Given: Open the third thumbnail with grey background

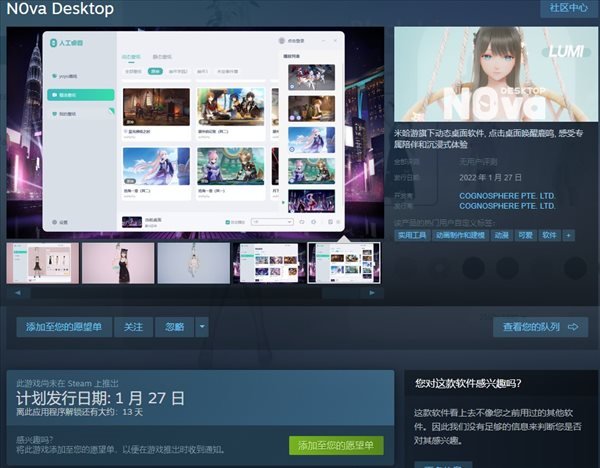Looking at the screenshot, I should 194,263.
